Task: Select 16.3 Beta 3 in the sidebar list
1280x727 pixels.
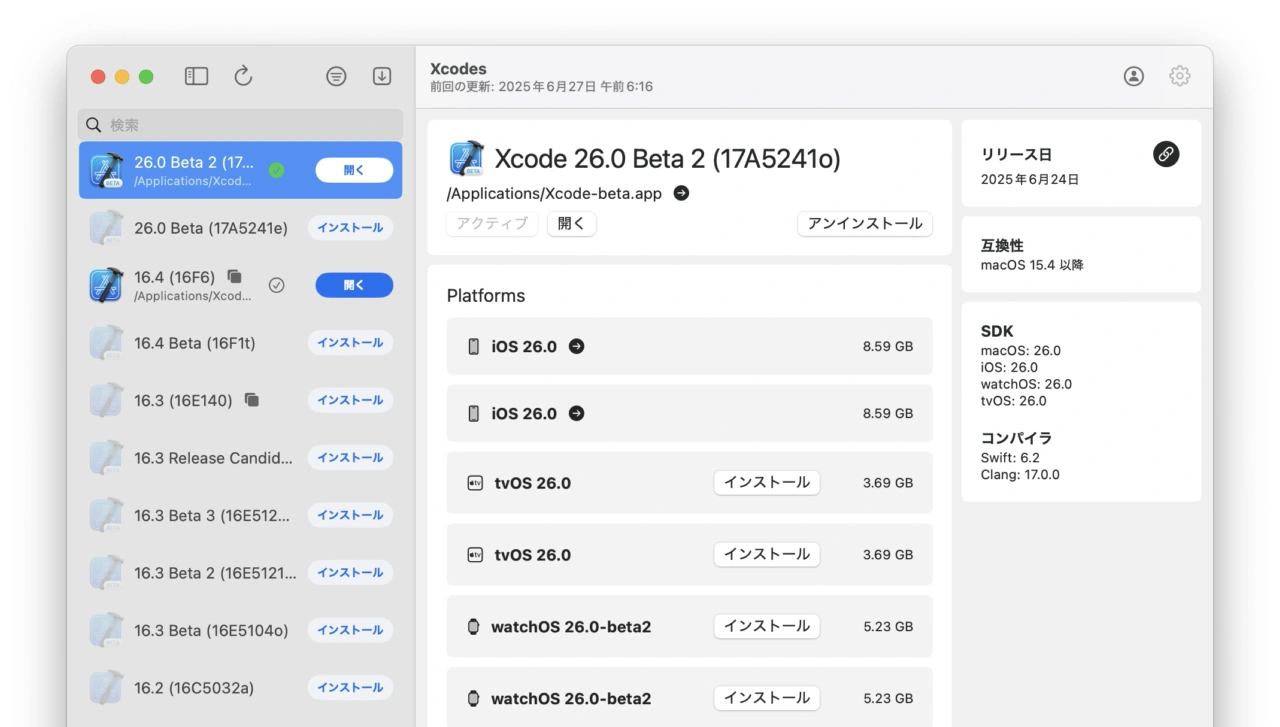Action: [x=215, y=515]
